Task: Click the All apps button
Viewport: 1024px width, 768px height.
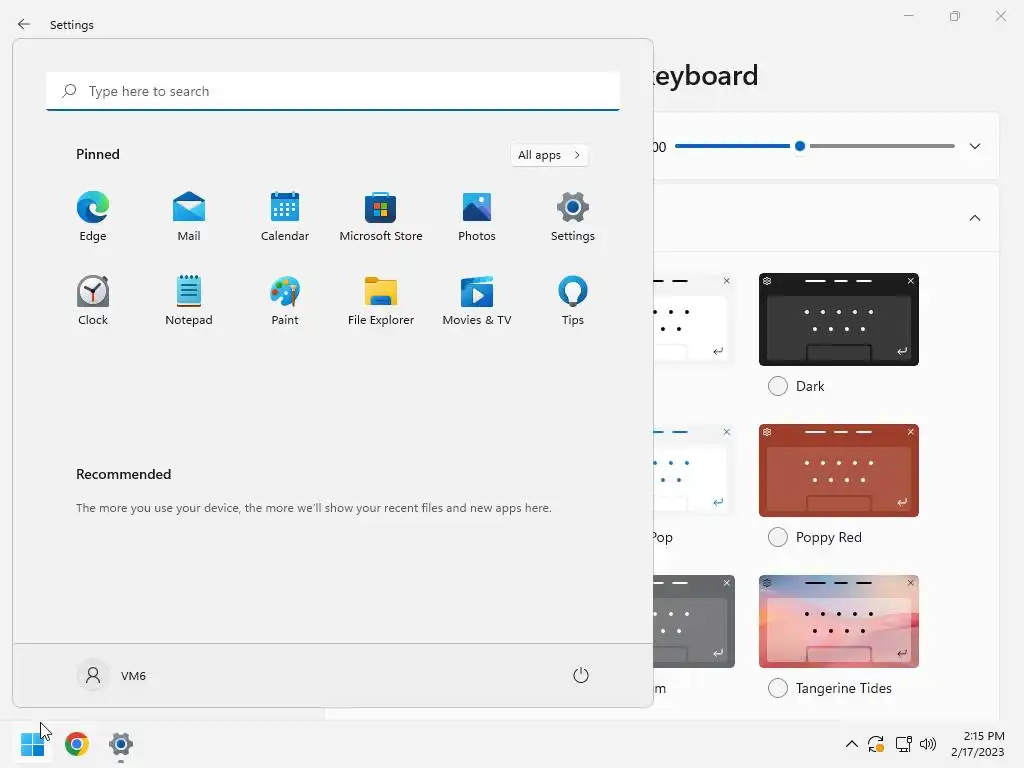Action: coord(549,155)
